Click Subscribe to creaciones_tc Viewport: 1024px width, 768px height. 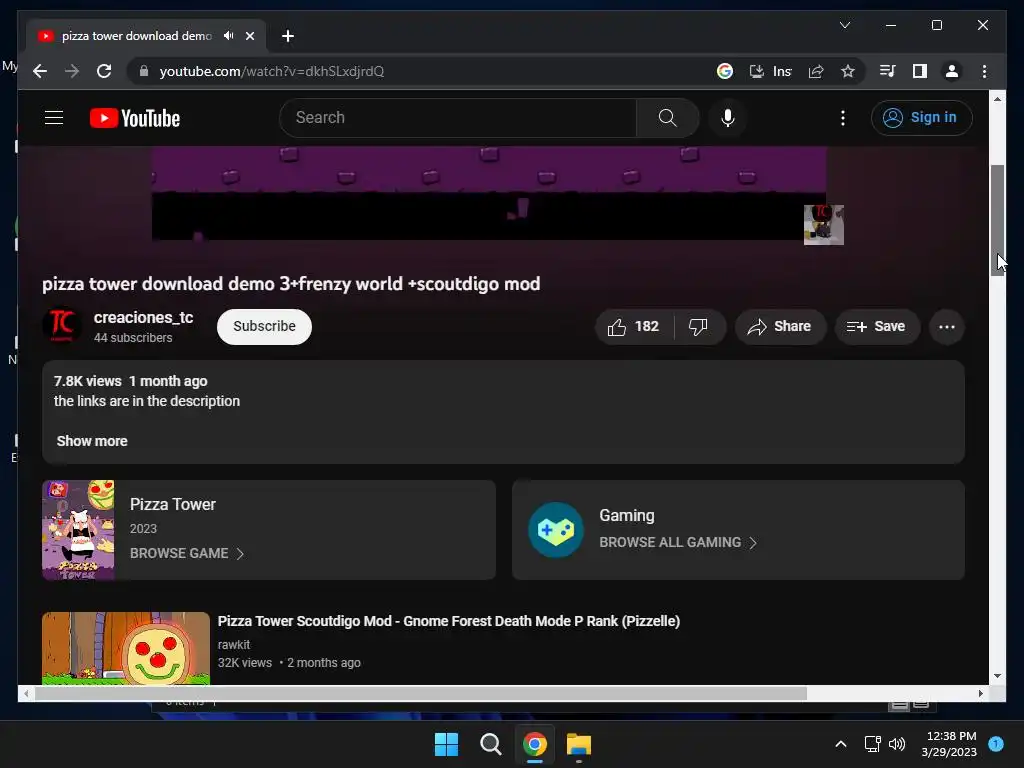[x=264, y=327]
